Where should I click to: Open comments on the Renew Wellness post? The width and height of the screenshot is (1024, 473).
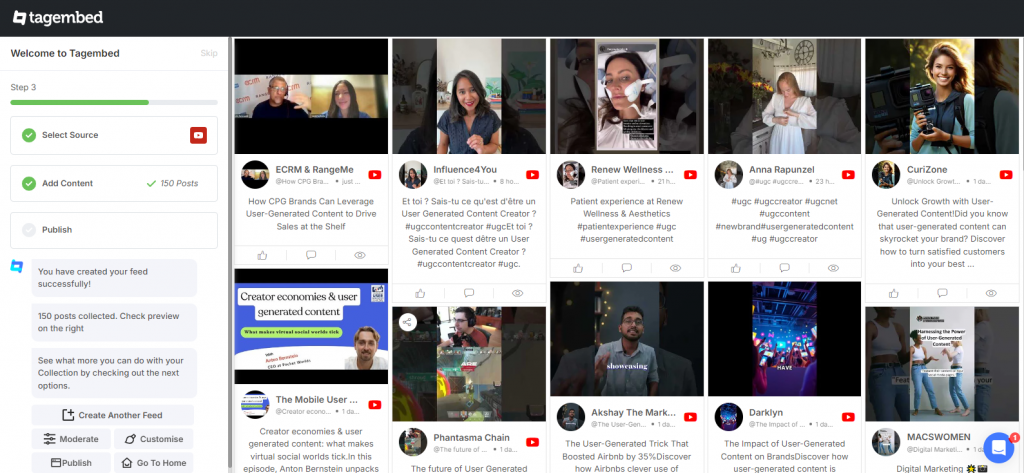[627, 268]
